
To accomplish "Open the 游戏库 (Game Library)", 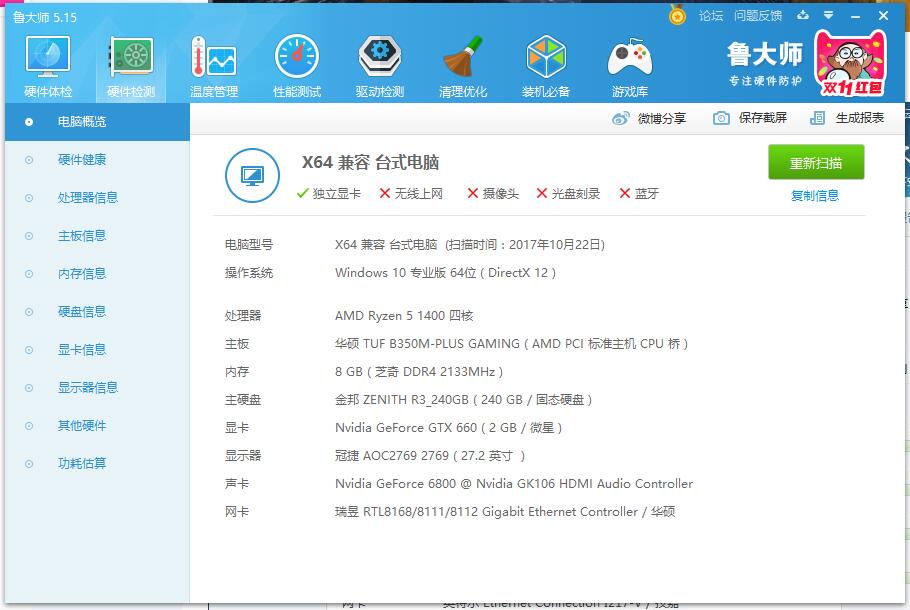I will point(629,65).
